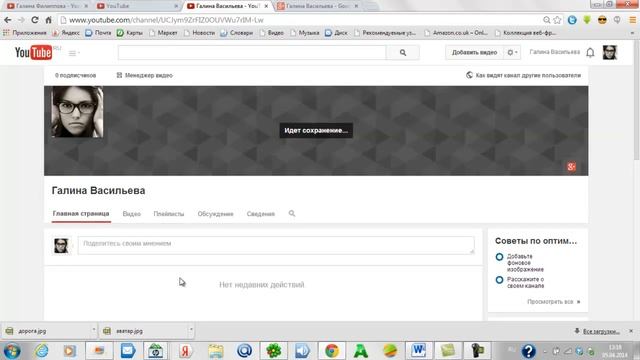Click the Добавить видео button

474,53
